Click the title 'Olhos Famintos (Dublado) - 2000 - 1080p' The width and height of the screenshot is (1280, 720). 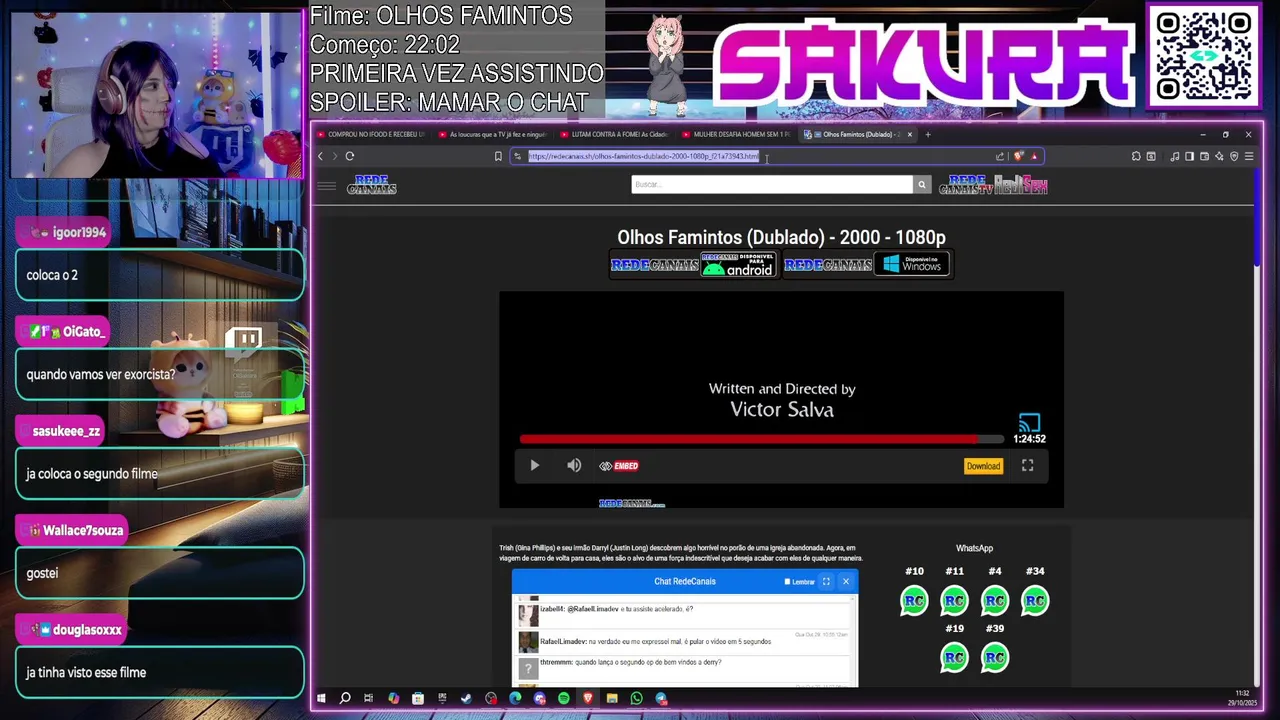coord(781,237)
